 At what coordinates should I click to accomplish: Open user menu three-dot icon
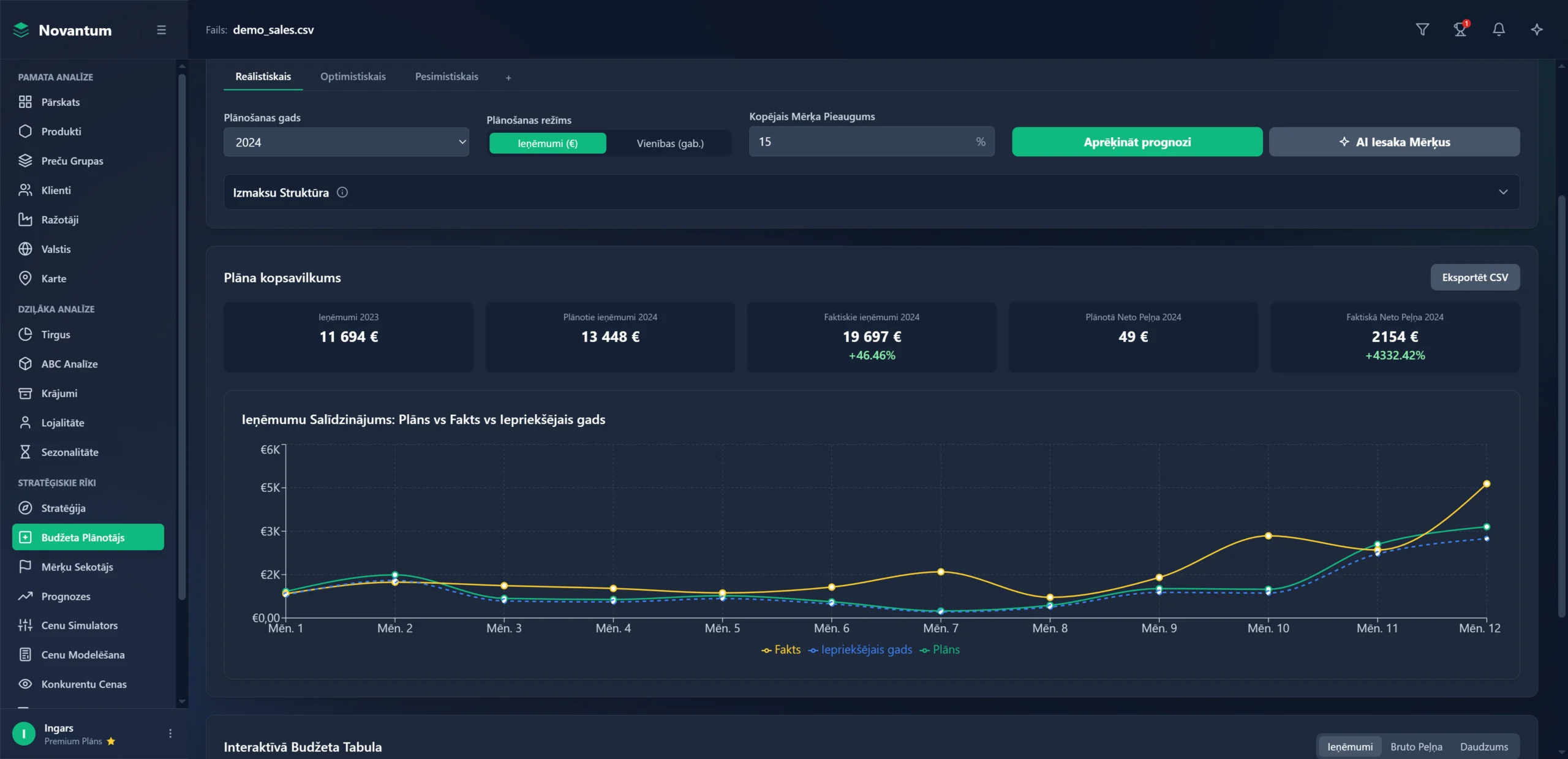170,733
